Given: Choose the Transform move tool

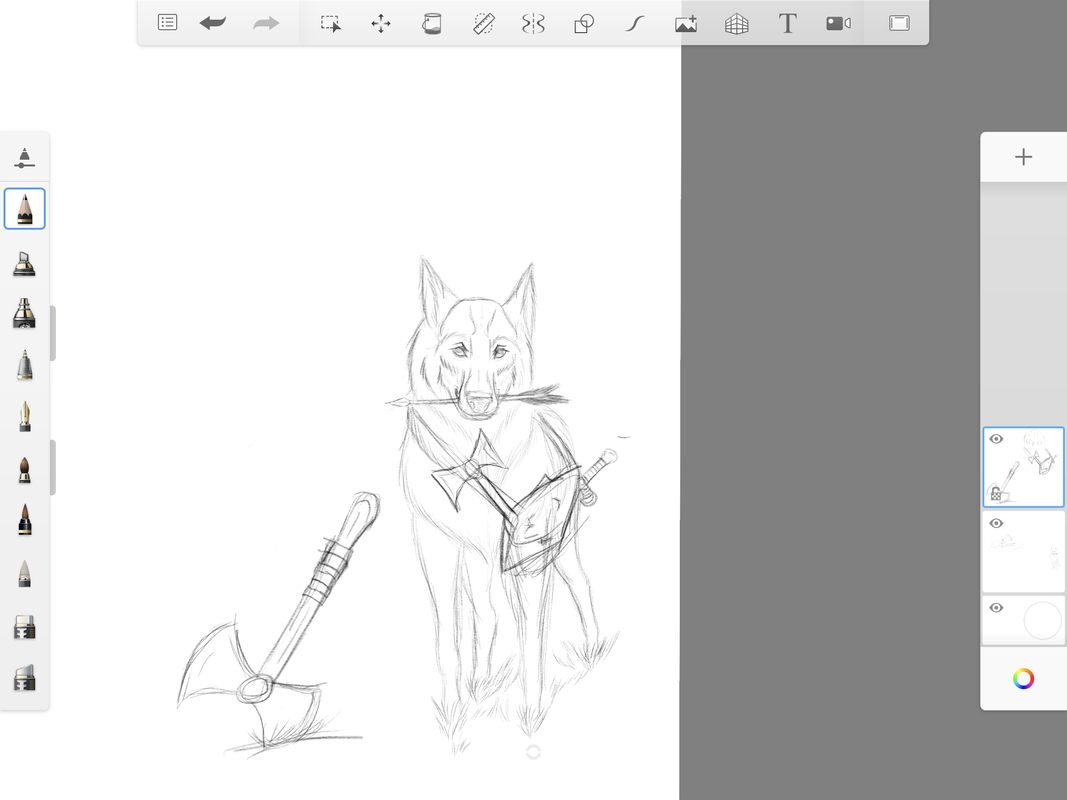Looking at the screenshot, I should click(381, 23).
